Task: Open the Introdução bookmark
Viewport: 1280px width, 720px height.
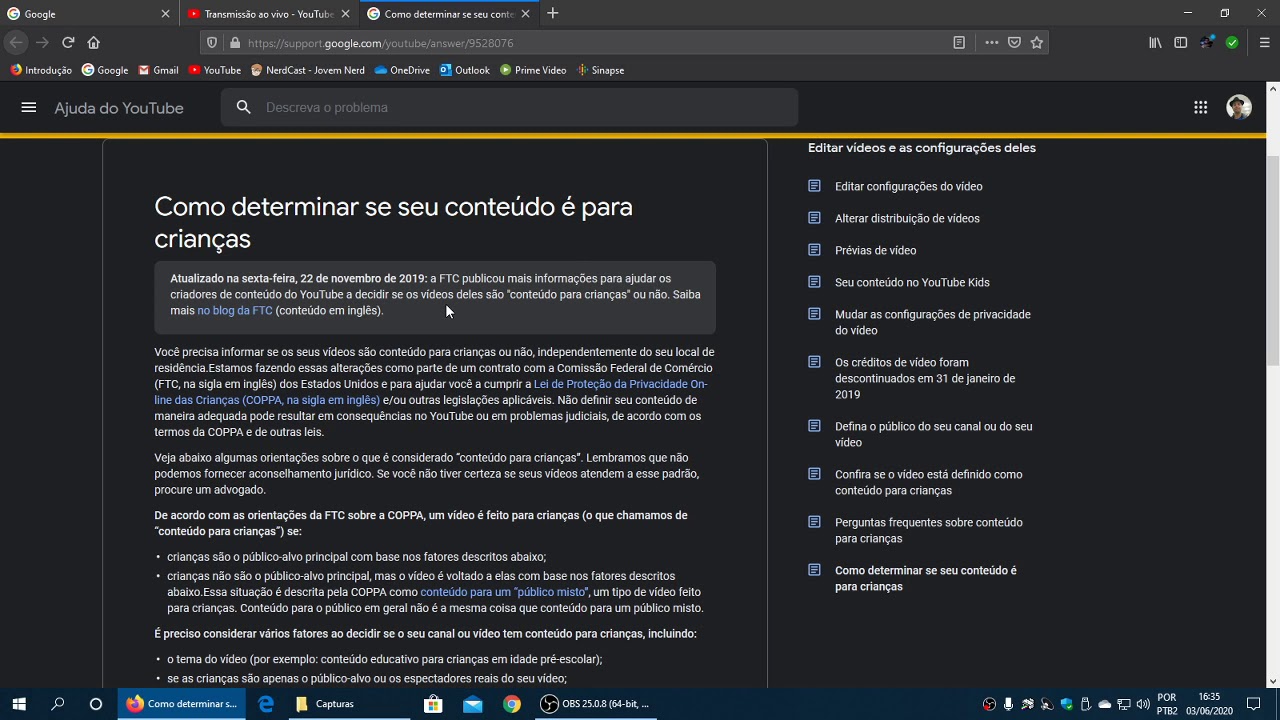Action: [41, 70]
